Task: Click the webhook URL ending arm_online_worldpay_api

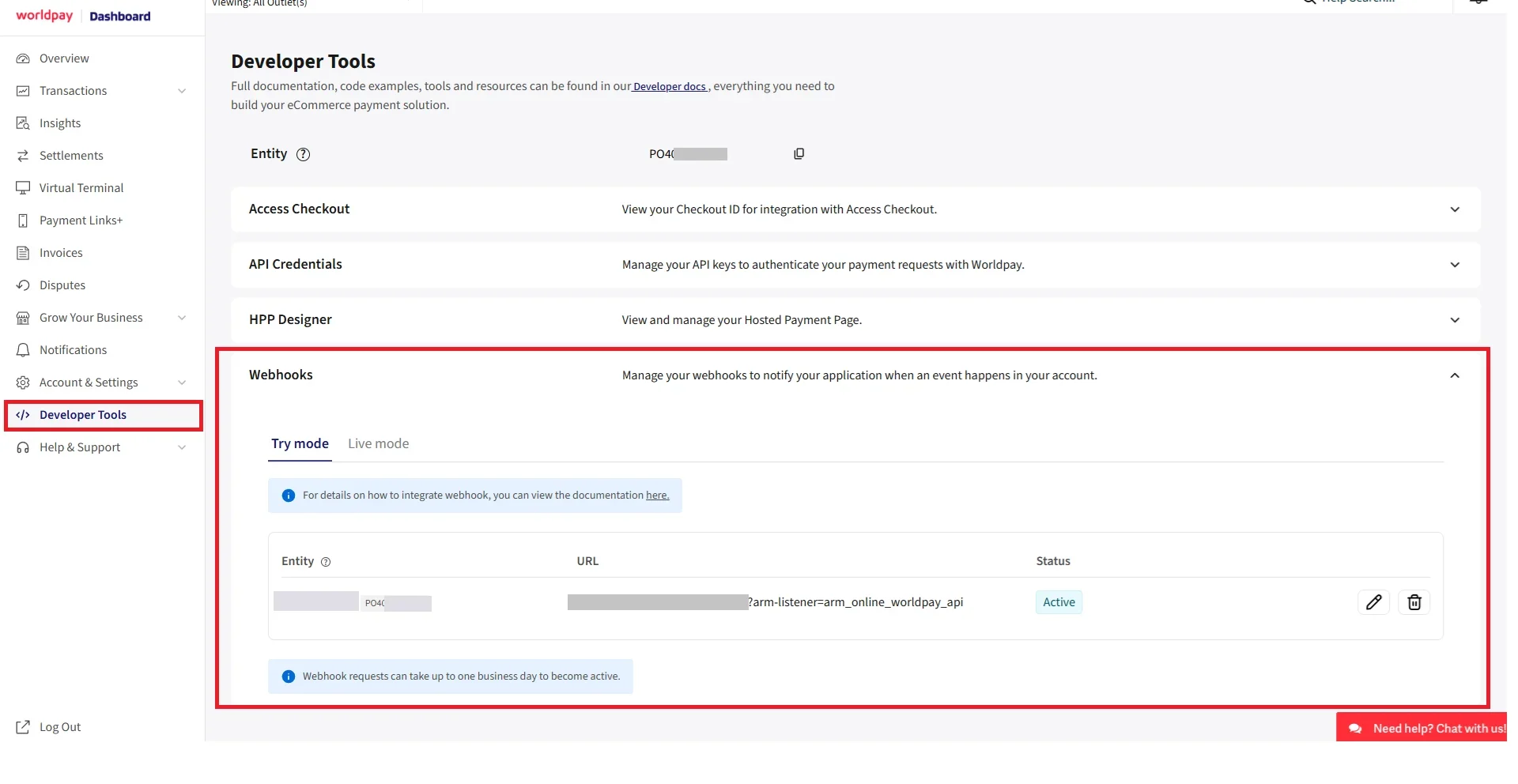Action: [765, 602]
